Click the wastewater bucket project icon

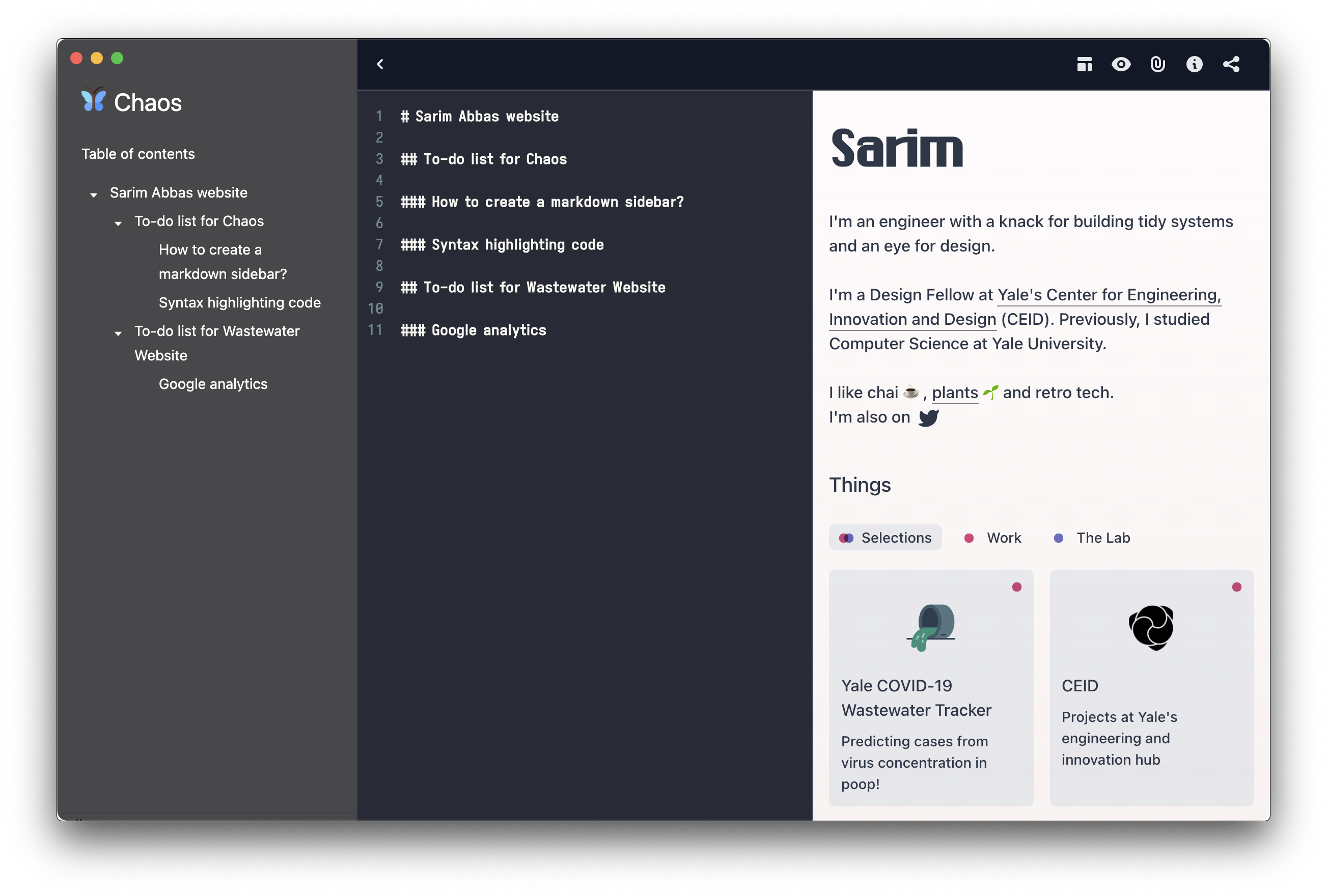931,628
